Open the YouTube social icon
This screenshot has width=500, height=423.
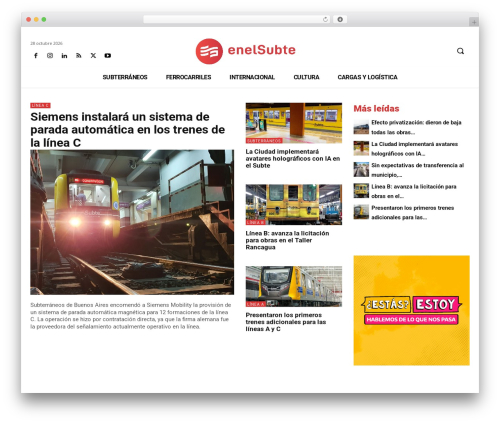point(108,56)
